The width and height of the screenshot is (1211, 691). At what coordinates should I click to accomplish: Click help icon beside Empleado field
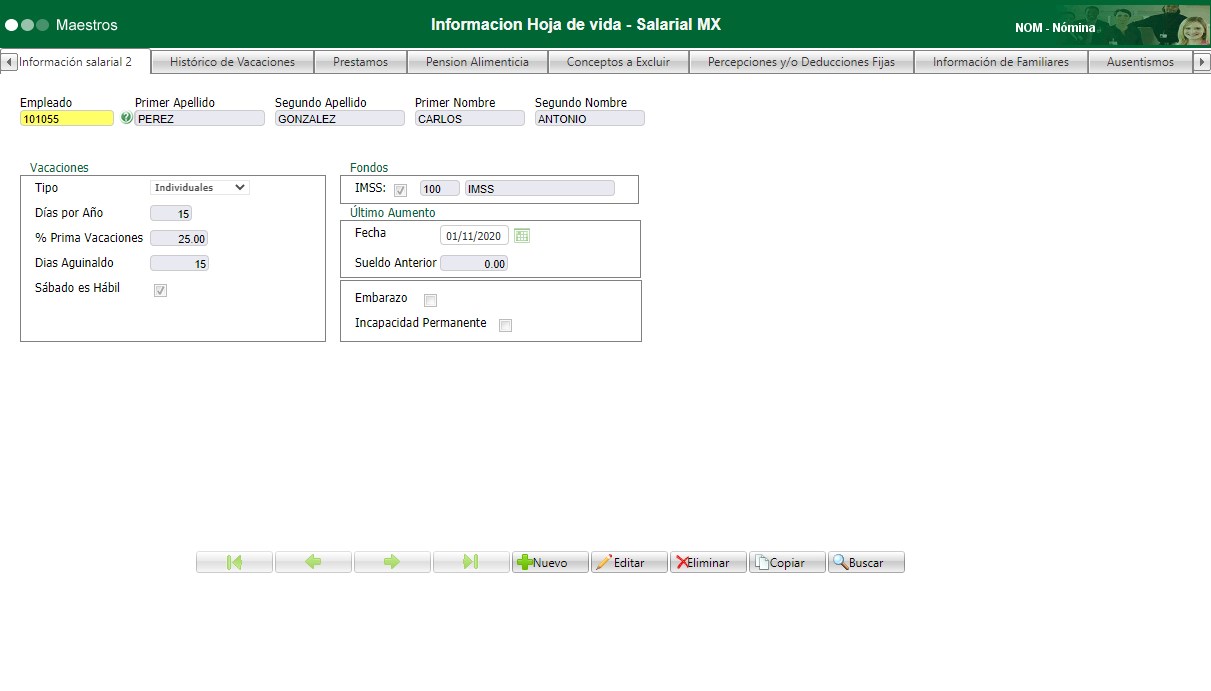tap(126, 118)
